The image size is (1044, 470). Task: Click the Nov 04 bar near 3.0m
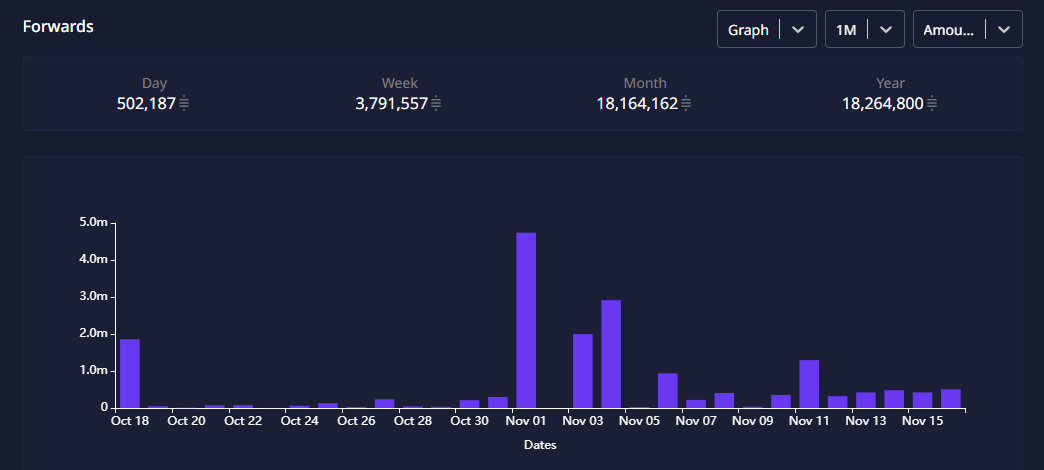click(611, 353)
